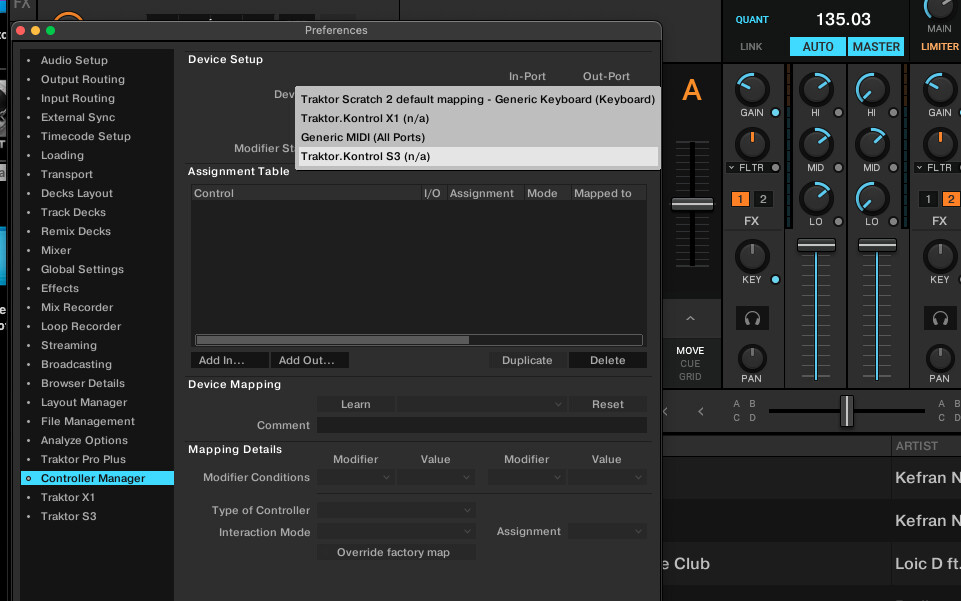Click deck A vertical fader handle

(692, 204)
